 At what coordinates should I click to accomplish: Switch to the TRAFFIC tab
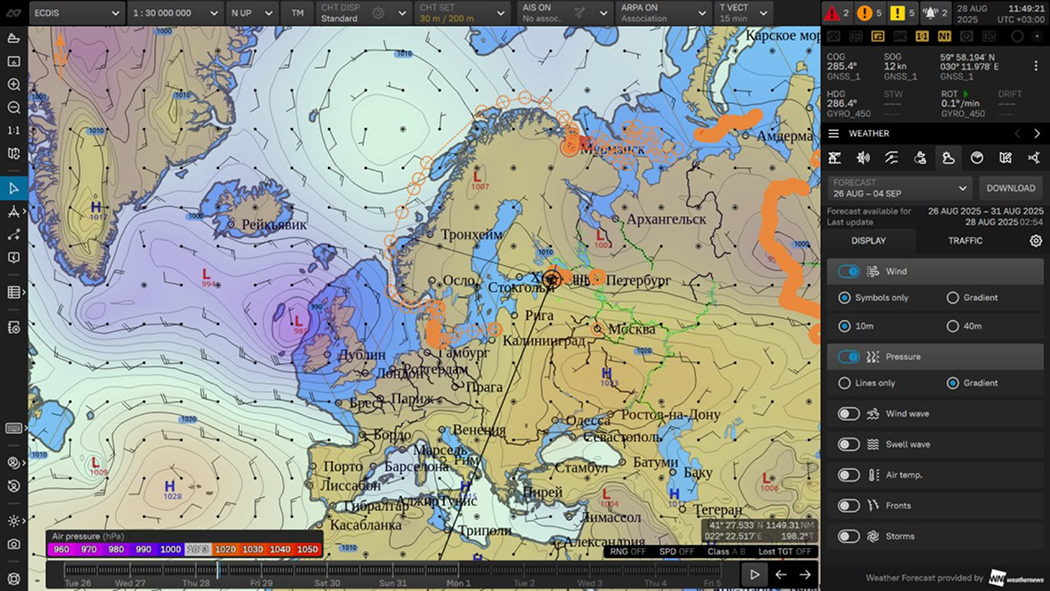[x=965, y=241]
